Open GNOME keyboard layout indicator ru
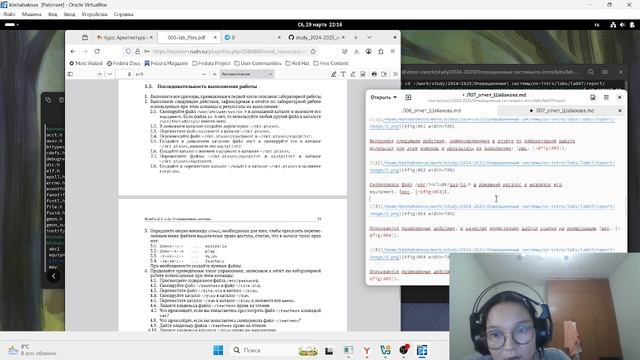This screenshot has height=360, width=640. (597, 25)
